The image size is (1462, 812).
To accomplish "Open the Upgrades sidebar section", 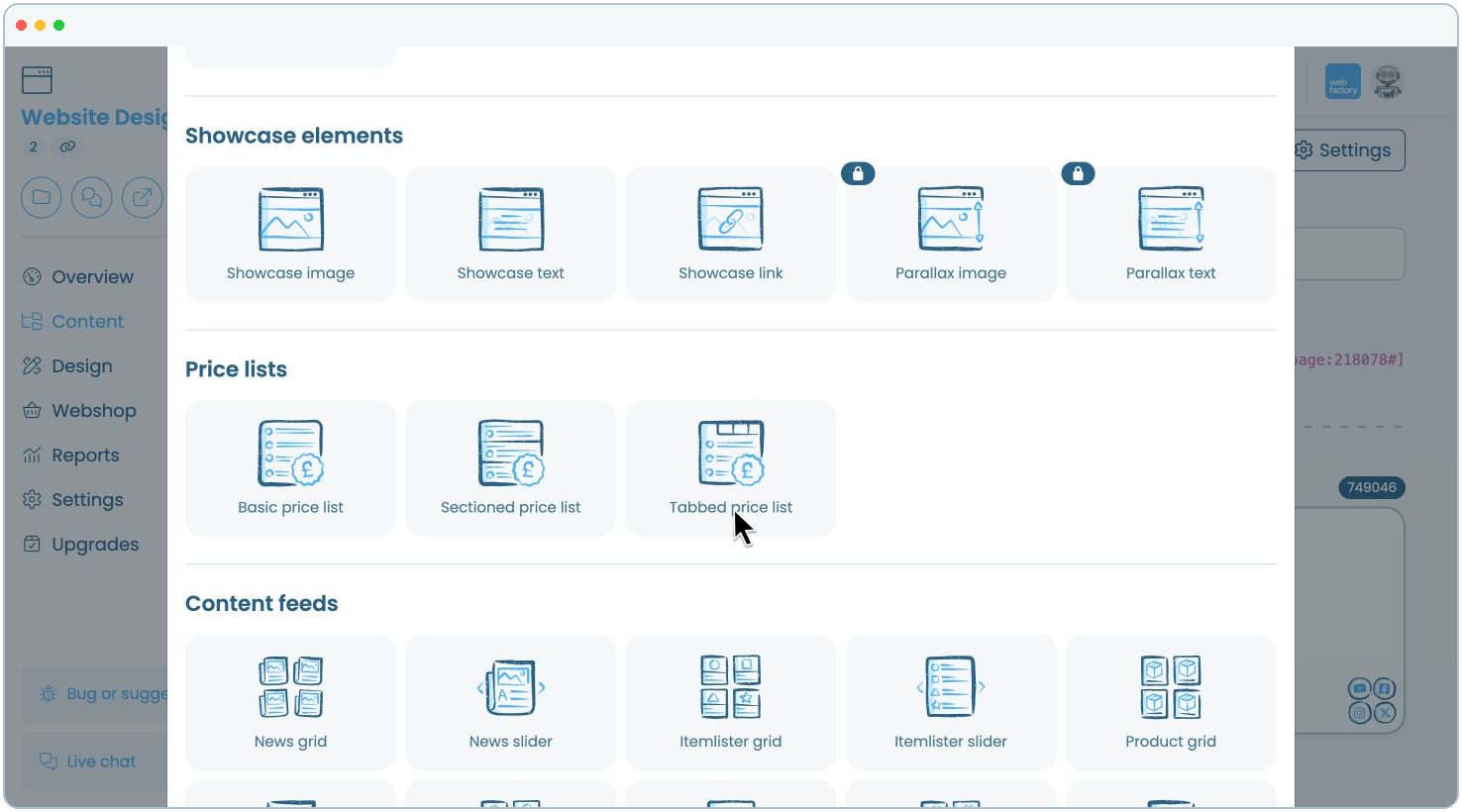I will 81,545.
